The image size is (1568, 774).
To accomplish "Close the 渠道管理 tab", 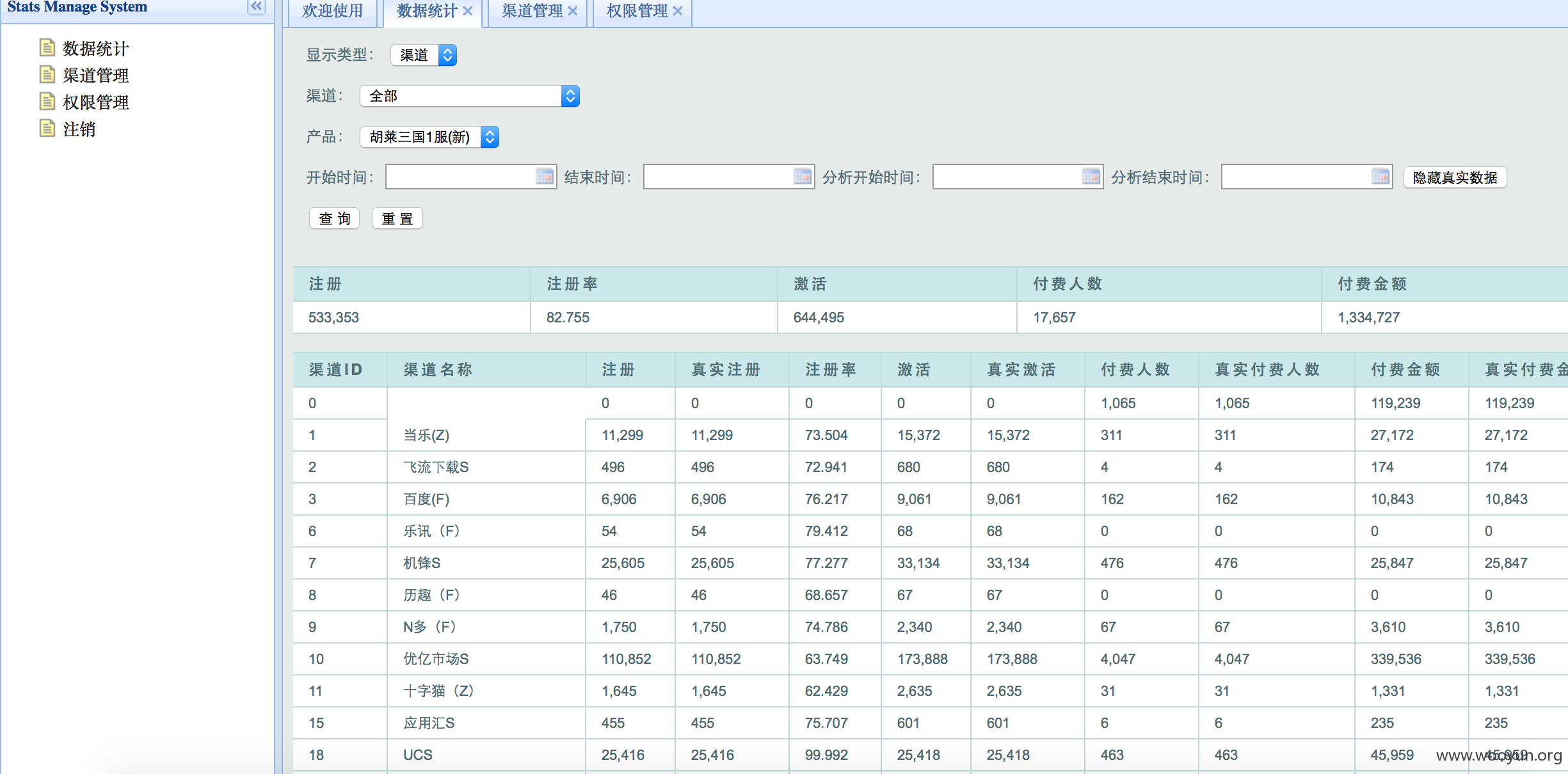I will [573, 11].
